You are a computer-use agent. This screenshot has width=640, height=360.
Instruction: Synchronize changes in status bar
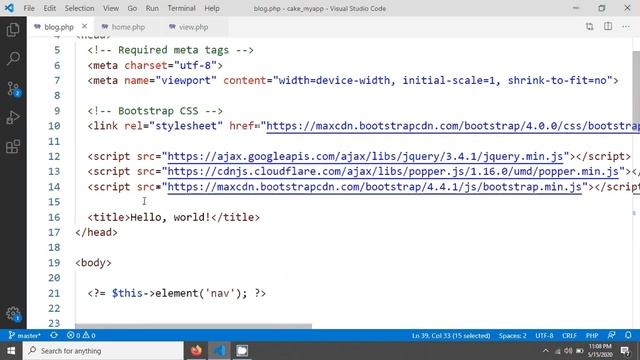(x=53, y=336)
